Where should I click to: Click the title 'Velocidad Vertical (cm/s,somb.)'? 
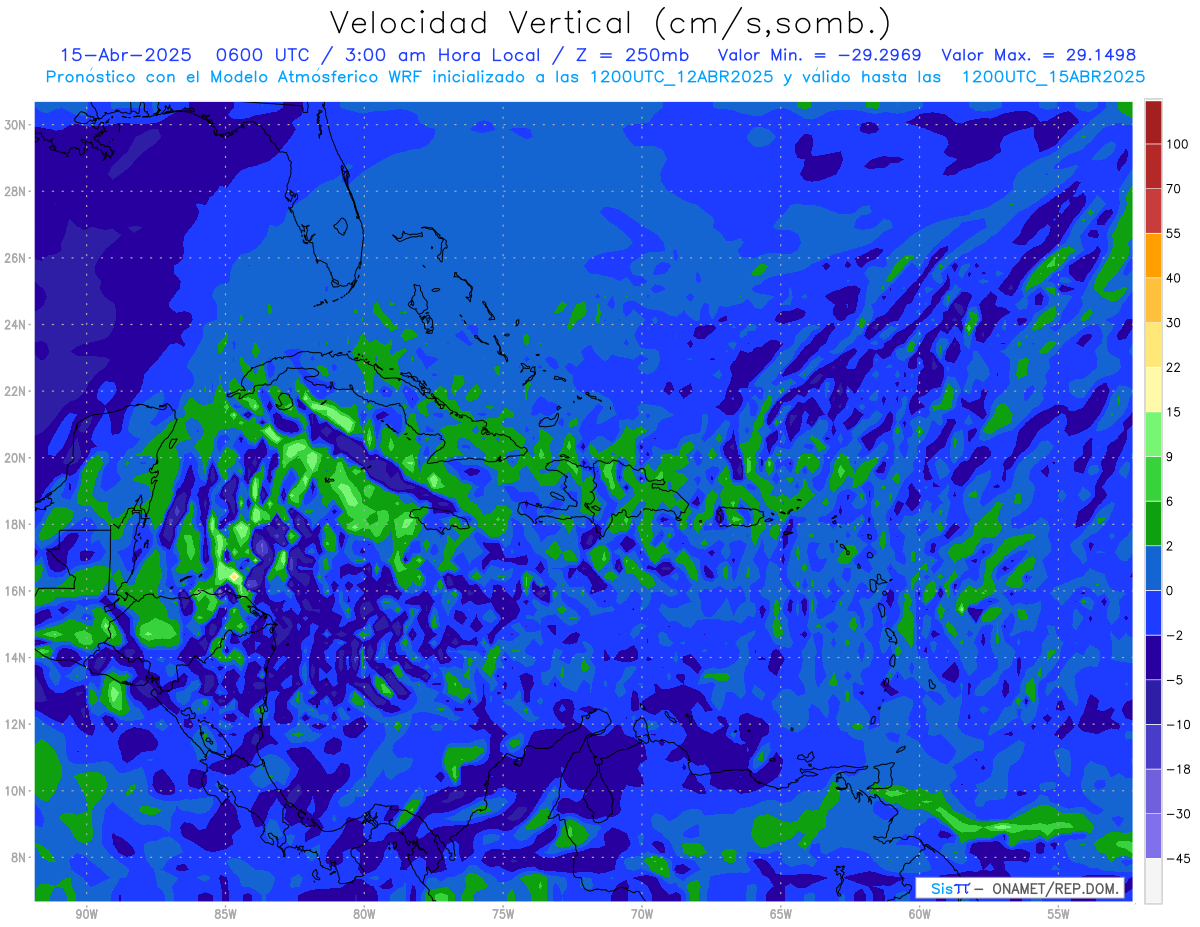coord(610,23)
